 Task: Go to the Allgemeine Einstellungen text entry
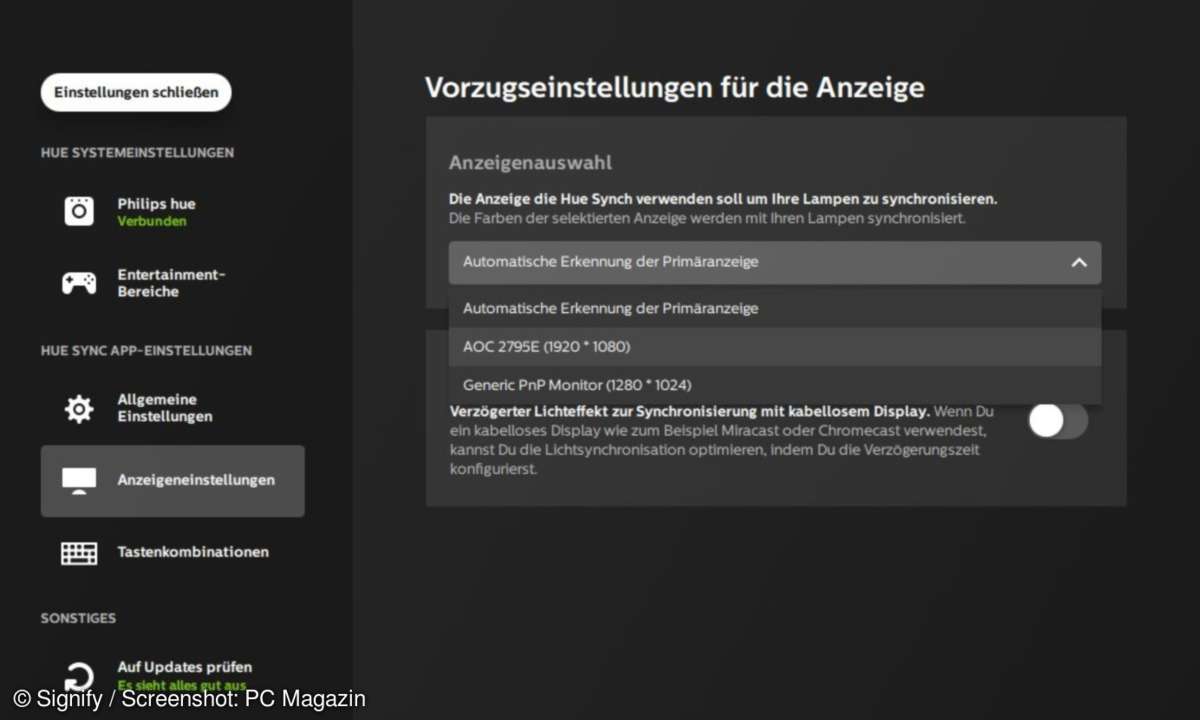165,408
